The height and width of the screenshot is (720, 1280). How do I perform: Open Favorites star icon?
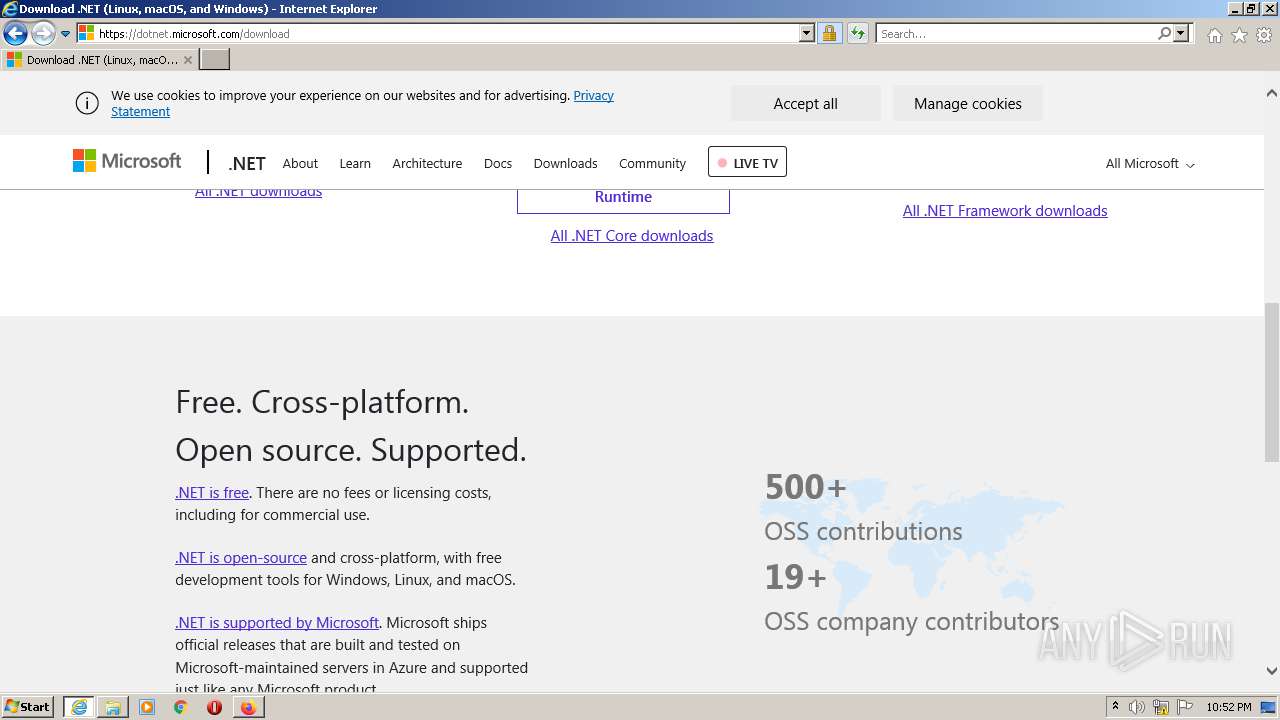point(1239,35)
